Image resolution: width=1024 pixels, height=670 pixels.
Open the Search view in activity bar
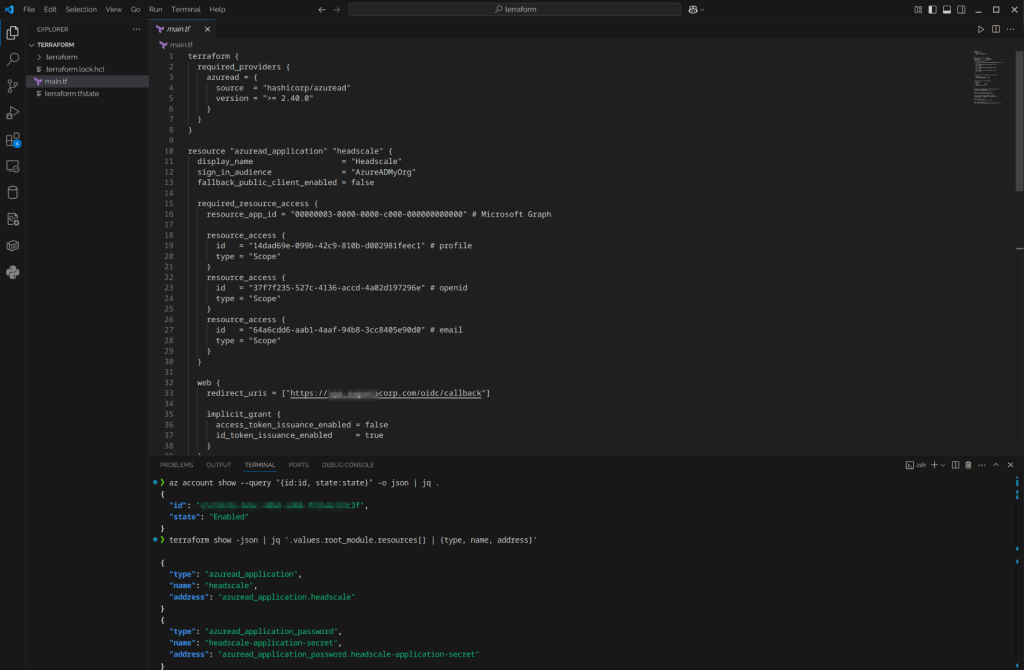pyautogui.click(x=12, y=59)
